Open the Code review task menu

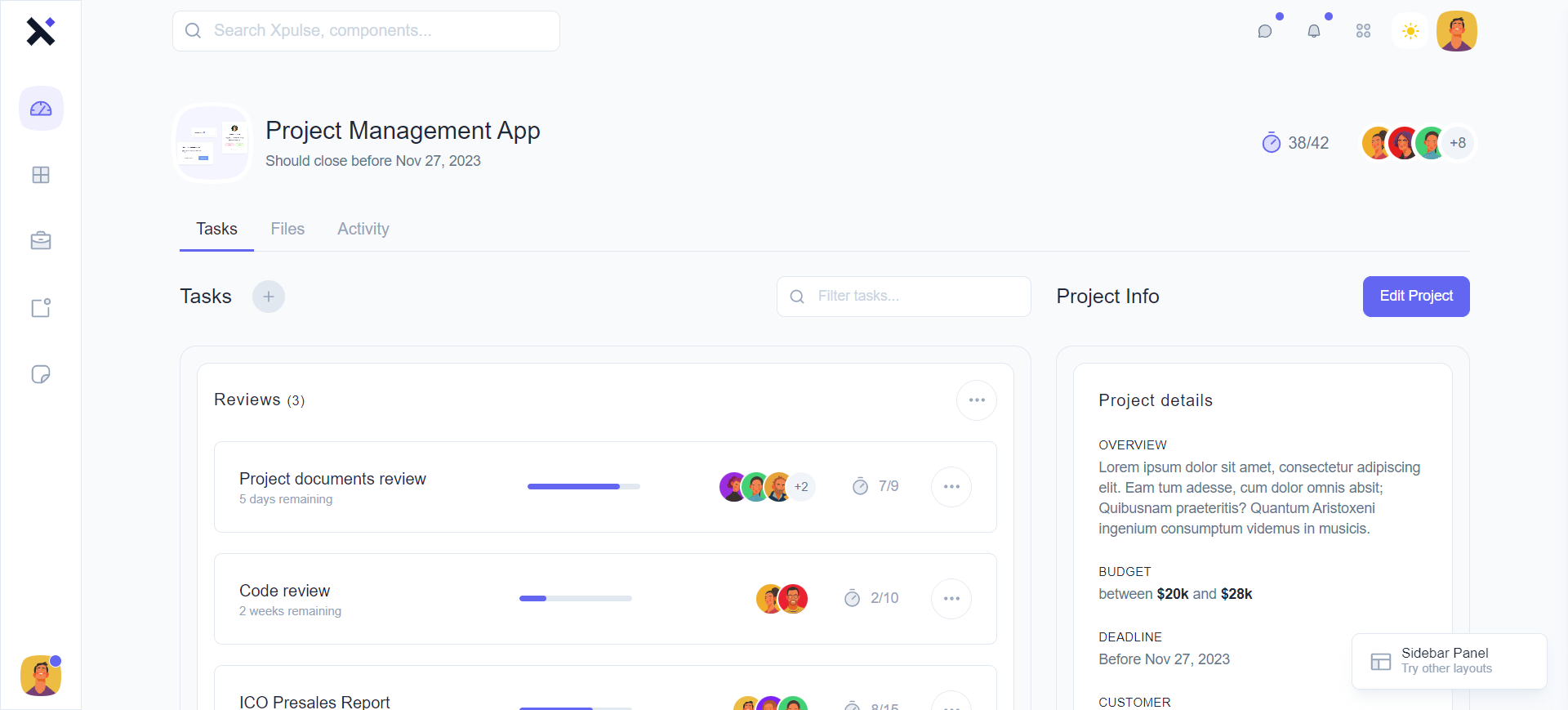tap(951, 598)
